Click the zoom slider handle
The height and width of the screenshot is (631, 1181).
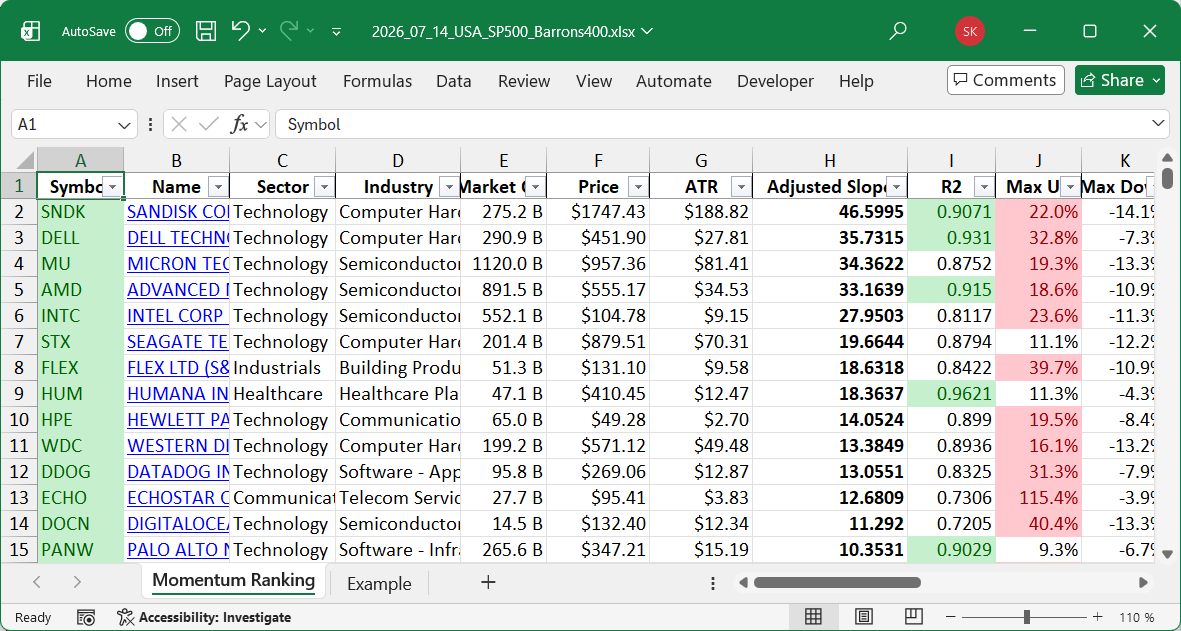pyautogui.click(x=1027, y=617)
